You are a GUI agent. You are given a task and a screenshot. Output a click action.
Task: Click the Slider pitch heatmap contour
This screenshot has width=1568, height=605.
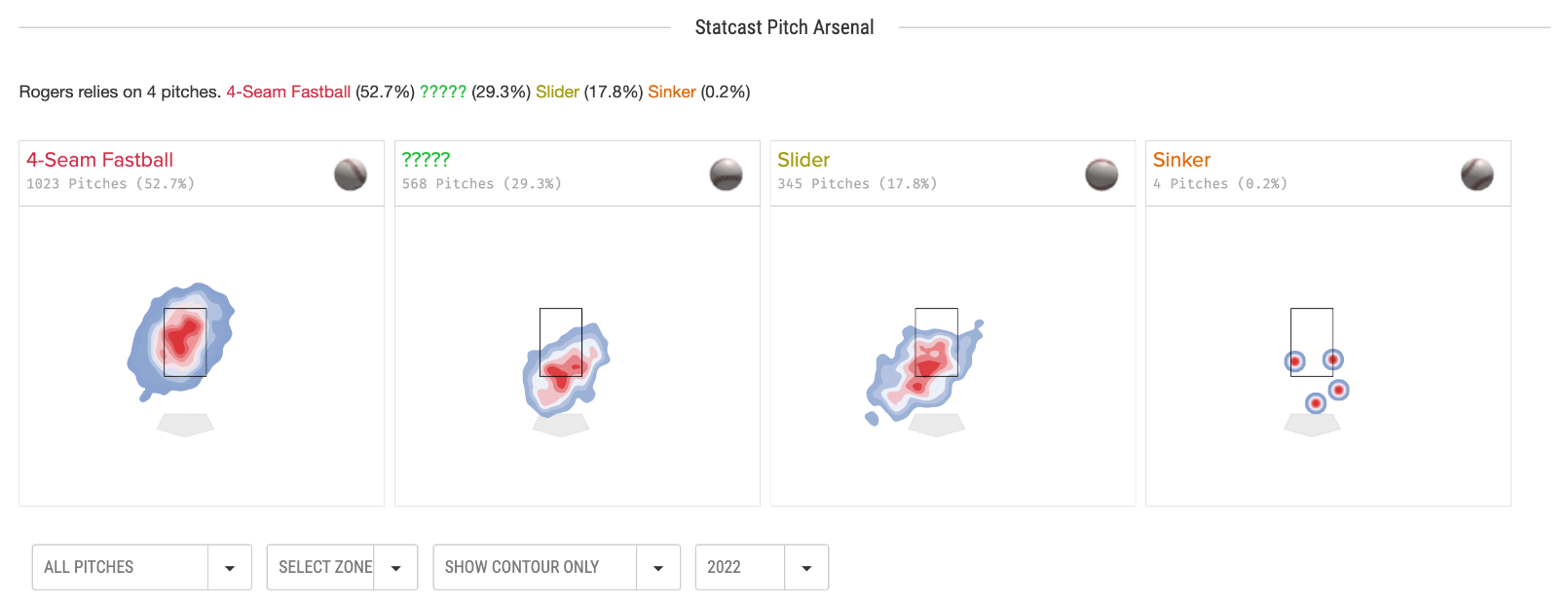pyautogui.click(x=925, y=370)
